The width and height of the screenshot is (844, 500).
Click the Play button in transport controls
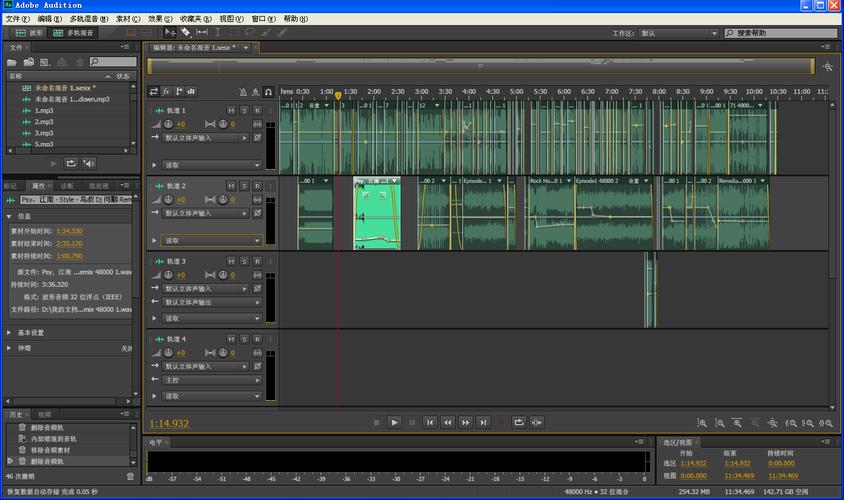[394, 423]
